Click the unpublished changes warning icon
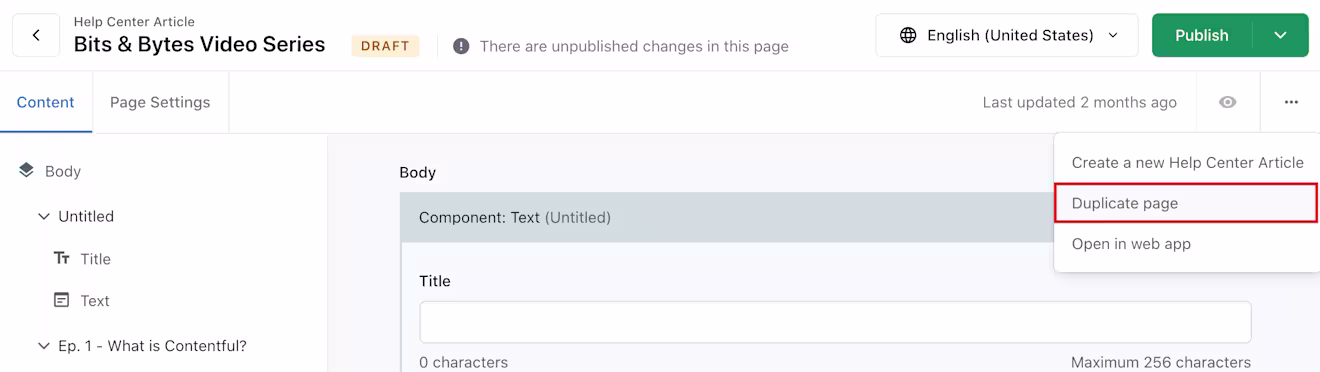Screen dimensions: 1320x372 461,46
